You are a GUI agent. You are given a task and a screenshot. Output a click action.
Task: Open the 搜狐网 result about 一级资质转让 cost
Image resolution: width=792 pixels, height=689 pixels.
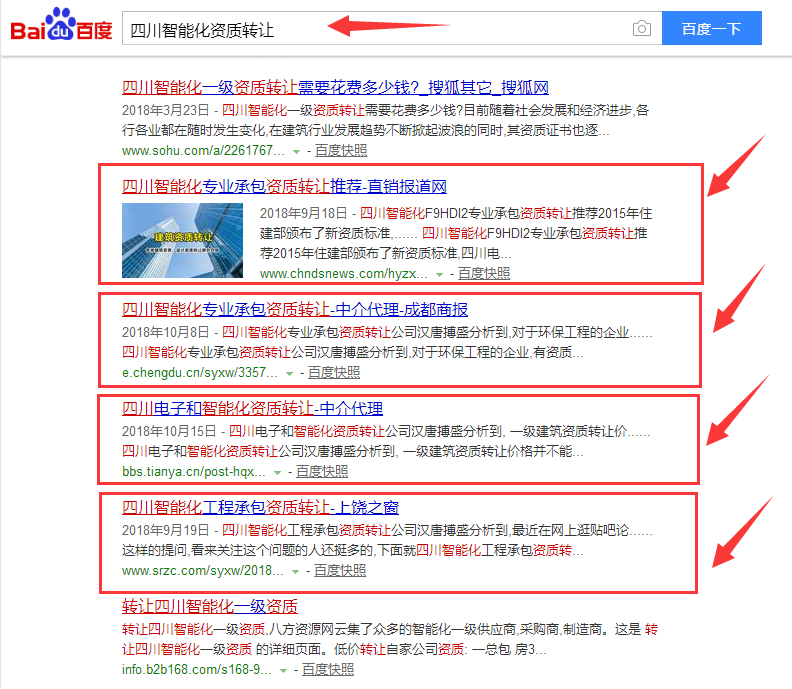335,87
